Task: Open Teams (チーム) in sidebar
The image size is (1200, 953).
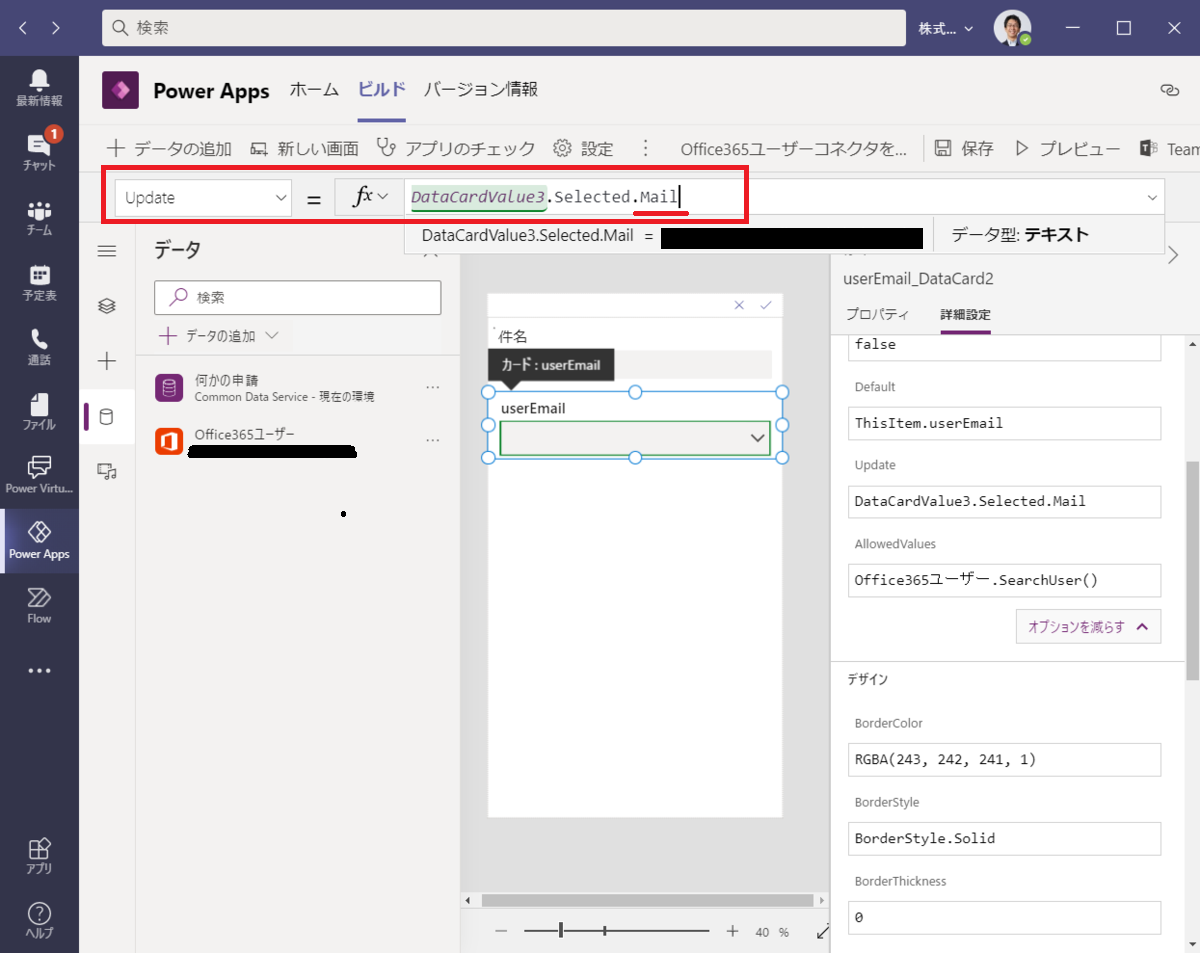Action: pos(39,216)
